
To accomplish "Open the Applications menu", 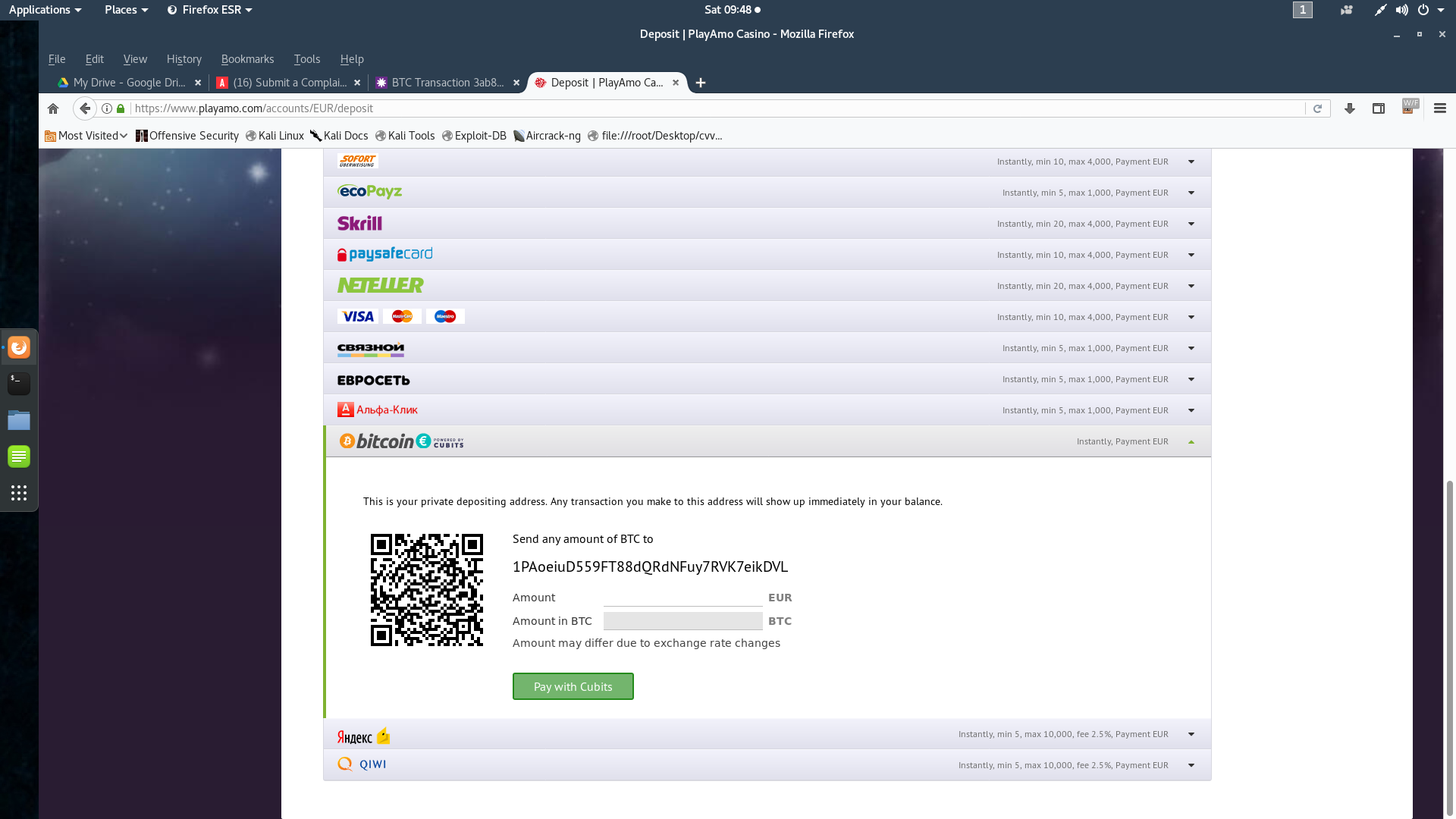I will (x=45, y=10).
